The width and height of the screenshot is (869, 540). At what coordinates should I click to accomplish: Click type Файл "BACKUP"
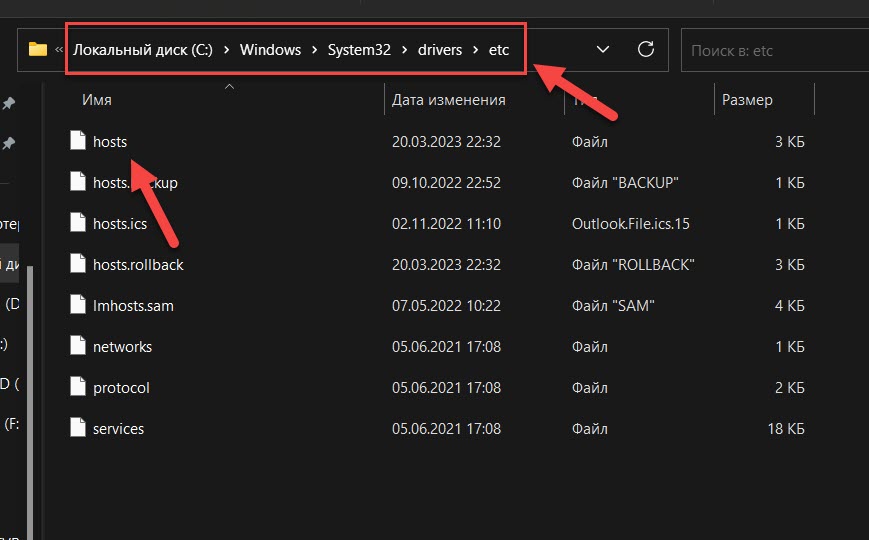click(625, 183)
